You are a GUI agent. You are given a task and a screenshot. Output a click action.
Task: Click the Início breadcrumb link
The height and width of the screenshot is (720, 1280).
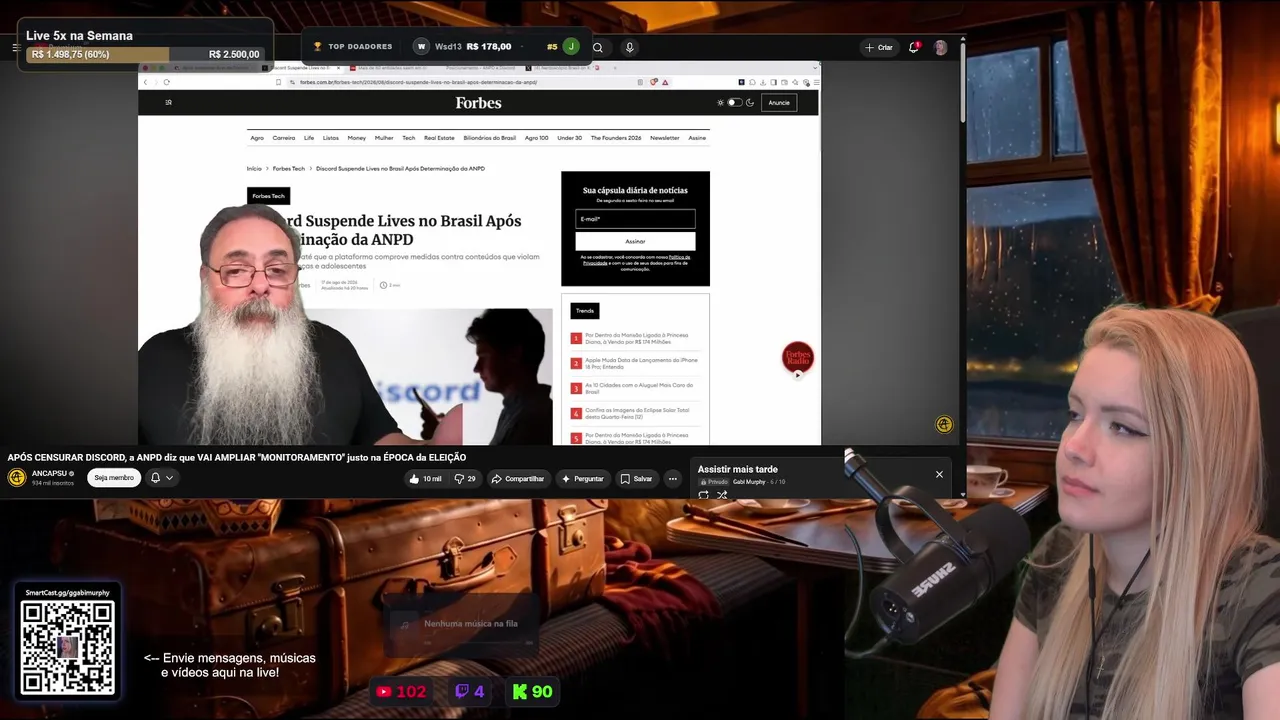pyautogui.click(x=254, y=169)
